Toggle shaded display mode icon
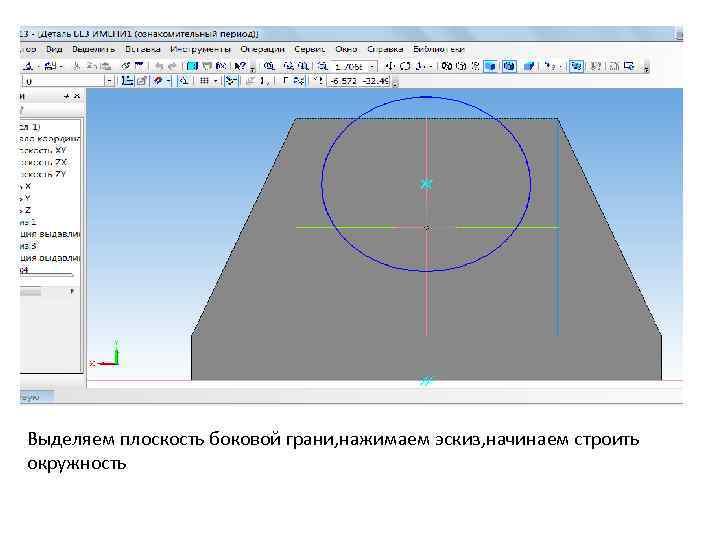The image size is (720, 540). pos(490,67)
